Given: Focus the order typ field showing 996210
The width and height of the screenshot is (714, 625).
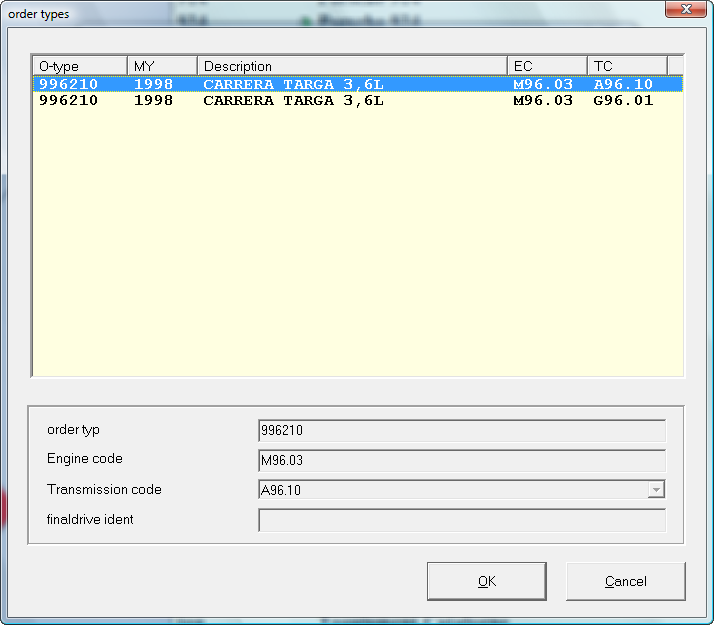Looking at the screenshot, I should tap(462, 430).
